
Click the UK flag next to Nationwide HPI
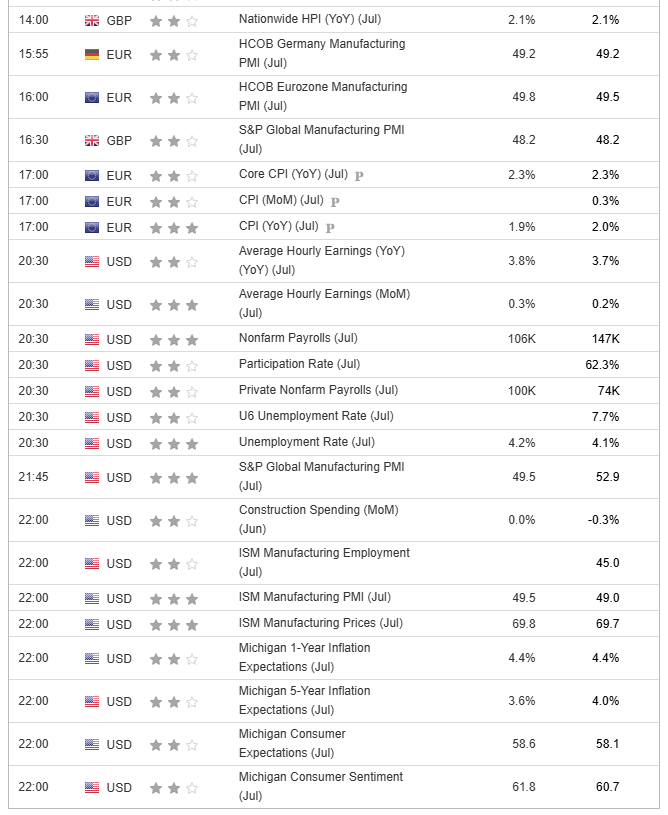coord(91,21)
